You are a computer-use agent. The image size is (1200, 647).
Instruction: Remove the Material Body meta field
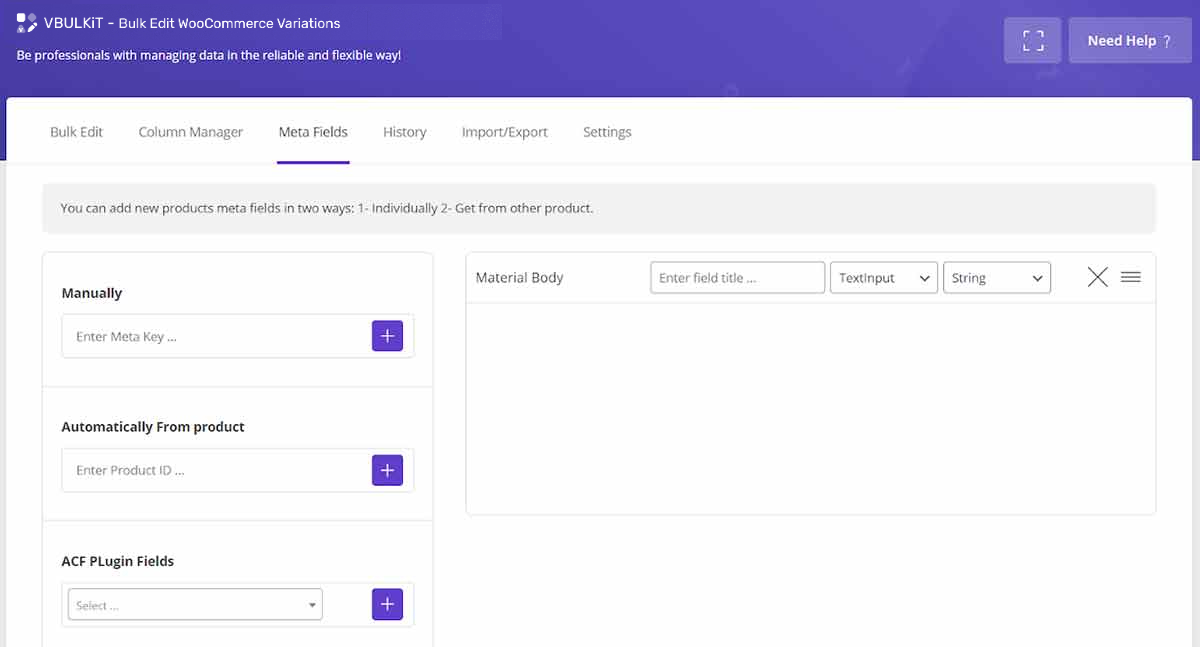point(1097,278)
